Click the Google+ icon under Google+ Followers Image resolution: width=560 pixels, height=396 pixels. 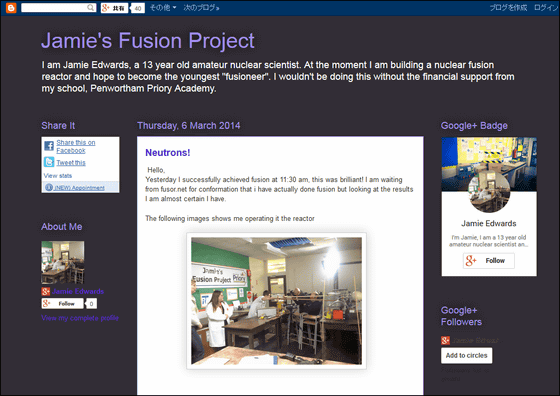tap(445, 340)
